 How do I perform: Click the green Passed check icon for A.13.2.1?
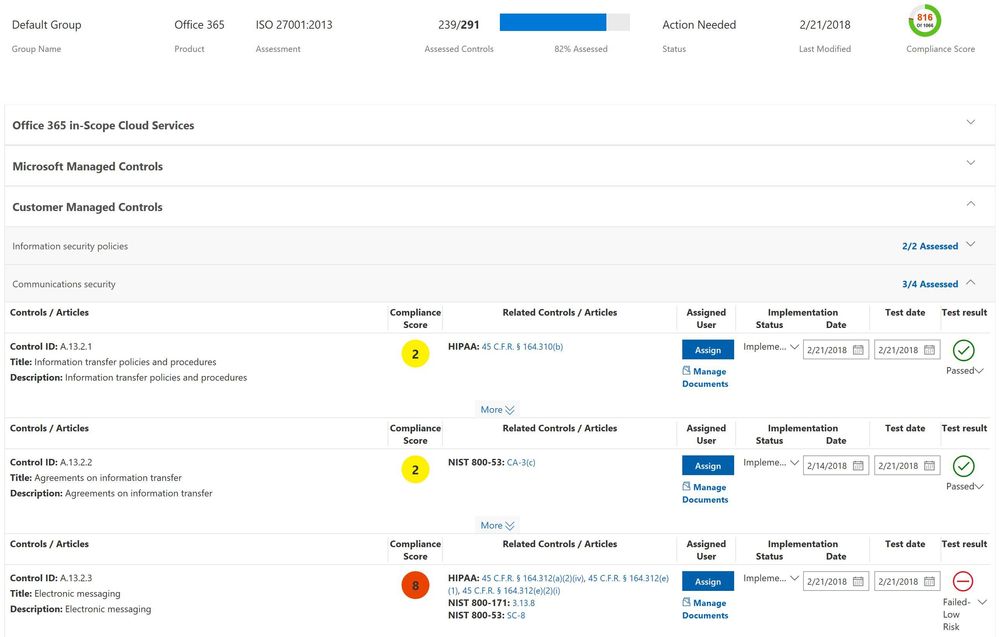point(963,350)
